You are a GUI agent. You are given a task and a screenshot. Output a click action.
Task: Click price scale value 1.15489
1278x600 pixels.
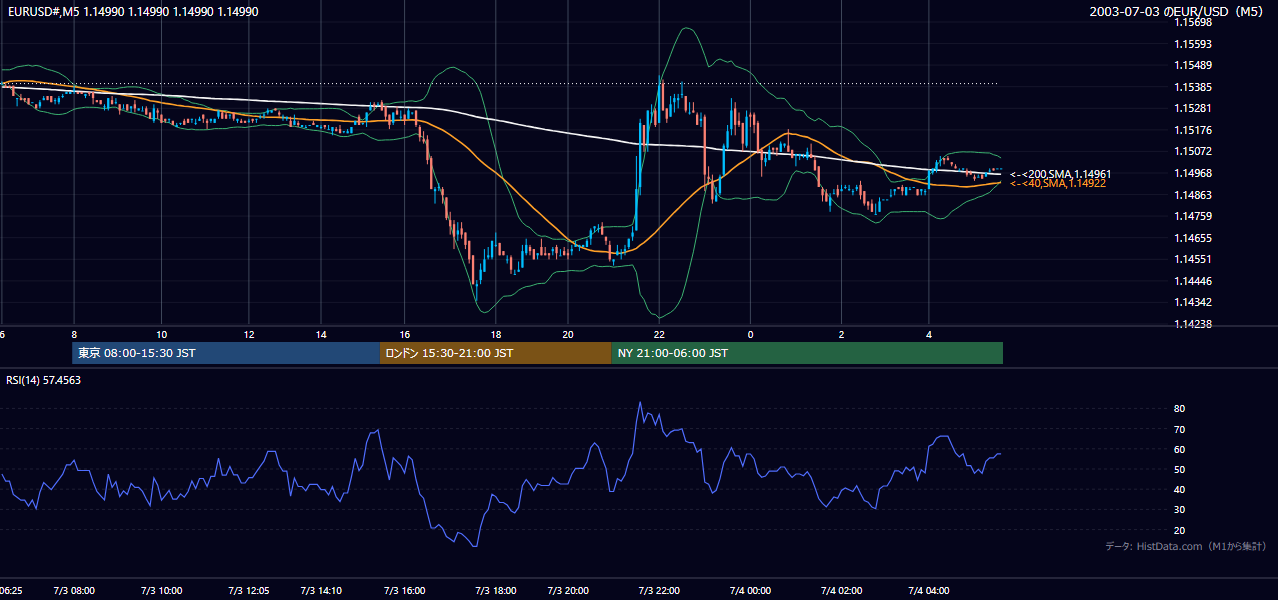[1193, 65]
